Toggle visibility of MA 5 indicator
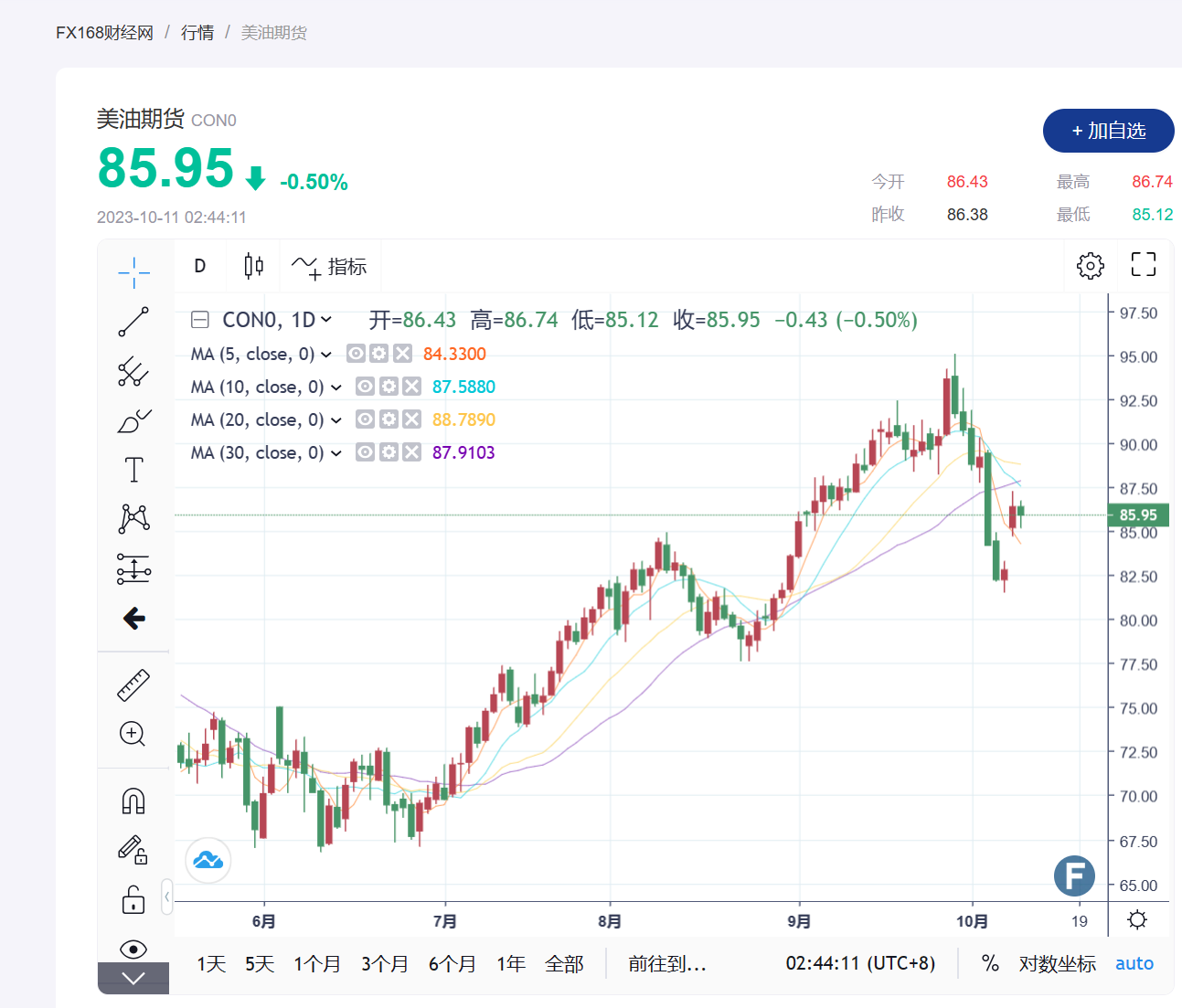 [x=357, y=354]
